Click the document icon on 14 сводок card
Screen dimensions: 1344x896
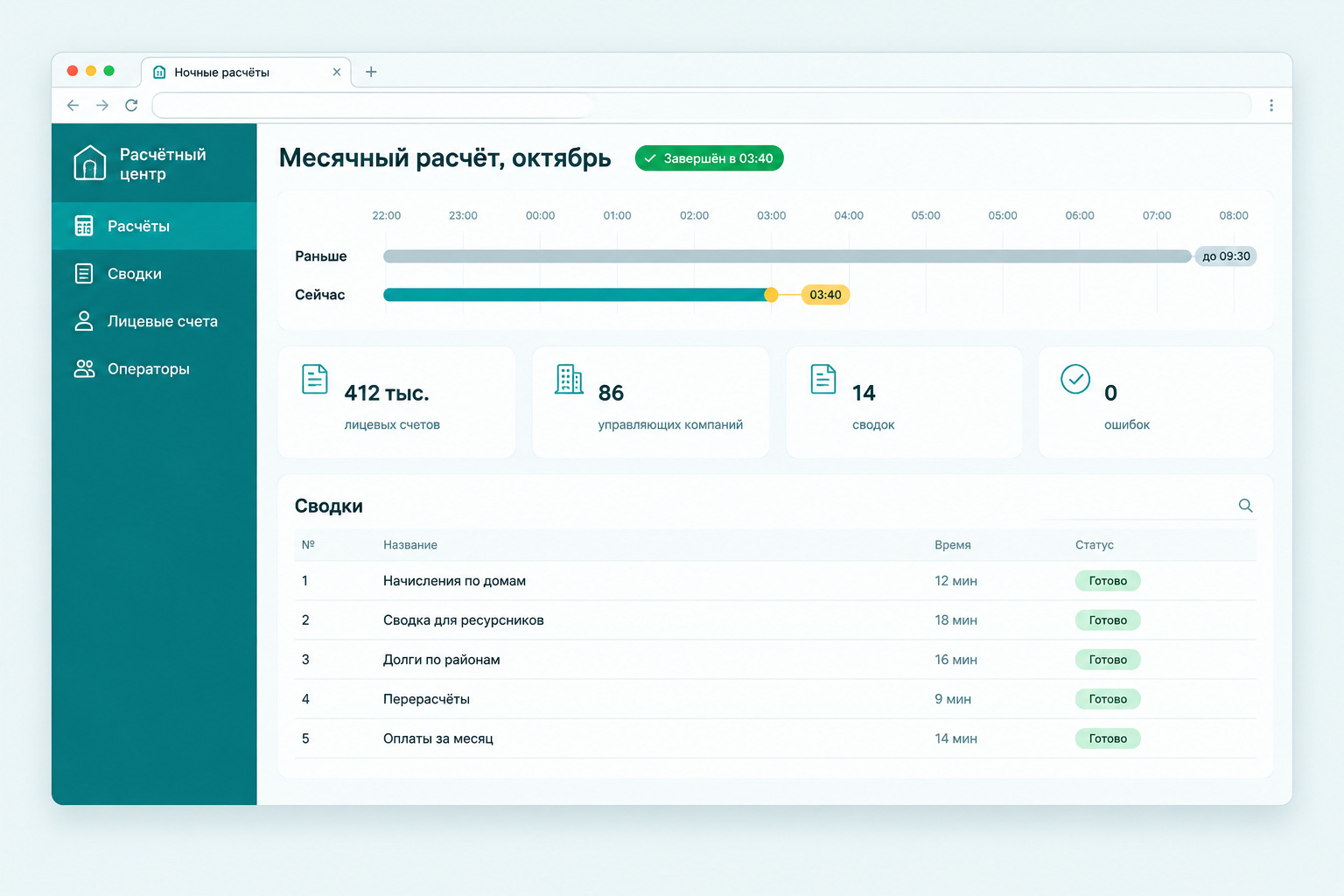point(823,379)
